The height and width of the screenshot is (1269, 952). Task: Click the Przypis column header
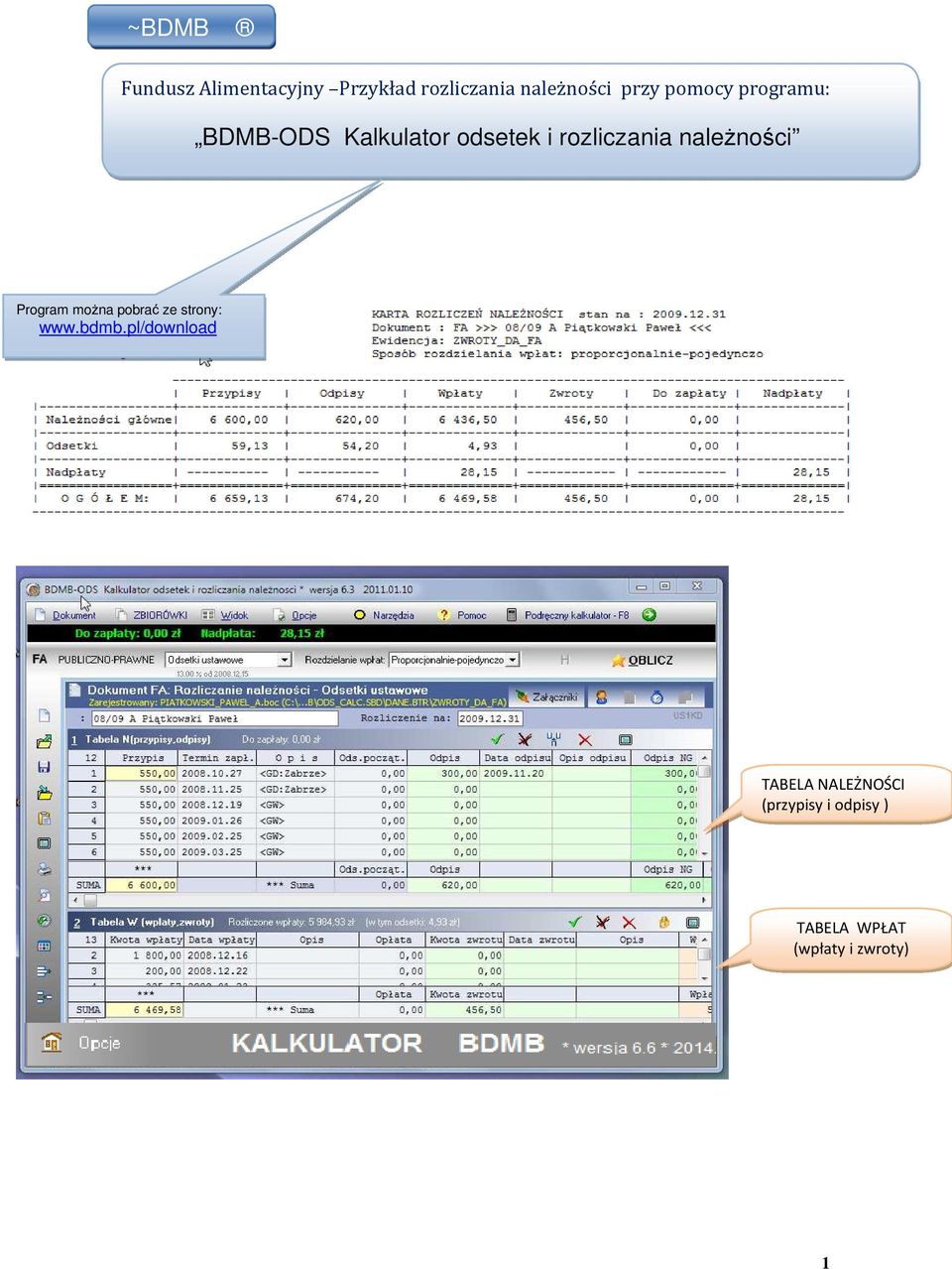pyautogui.click(x=143, y=758)
